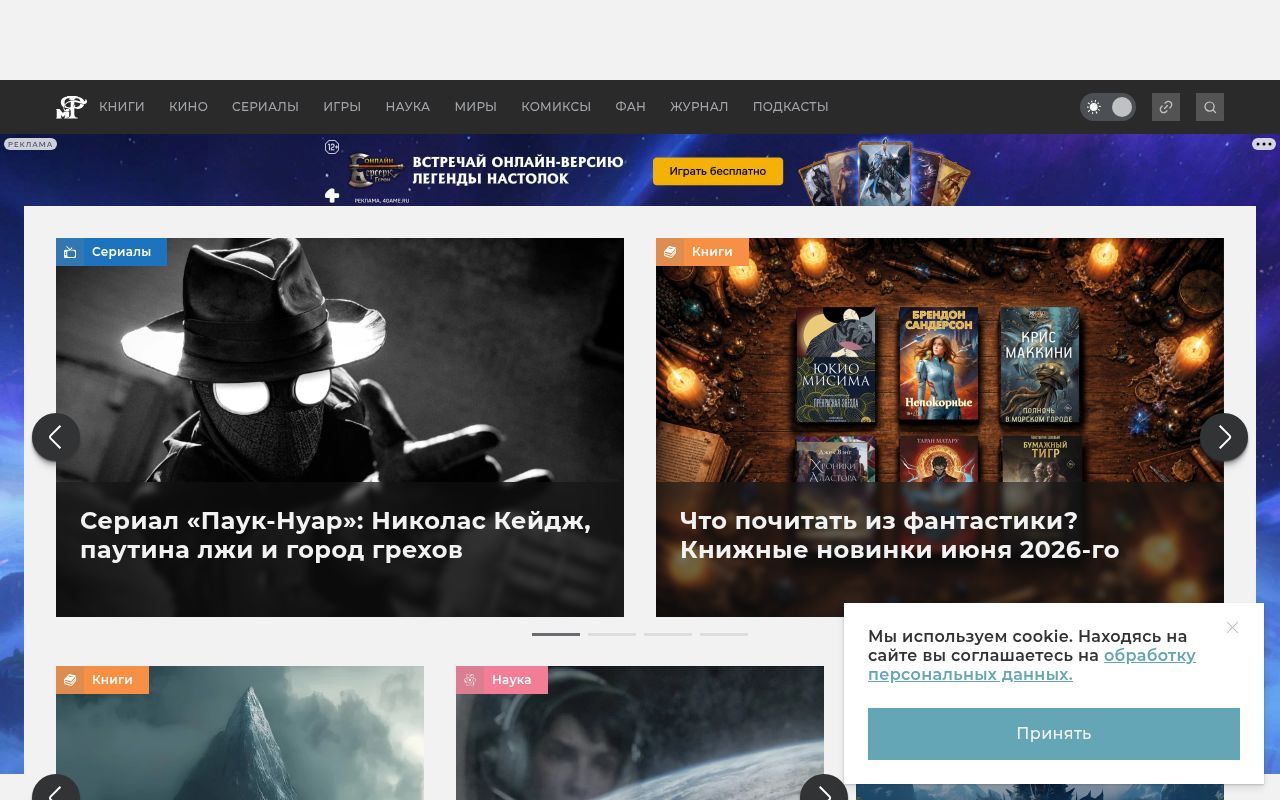Open the ad options three-dots icon
Image resolution: width=1280 pixels, height=800 pixels.
tap(1264, 144)
